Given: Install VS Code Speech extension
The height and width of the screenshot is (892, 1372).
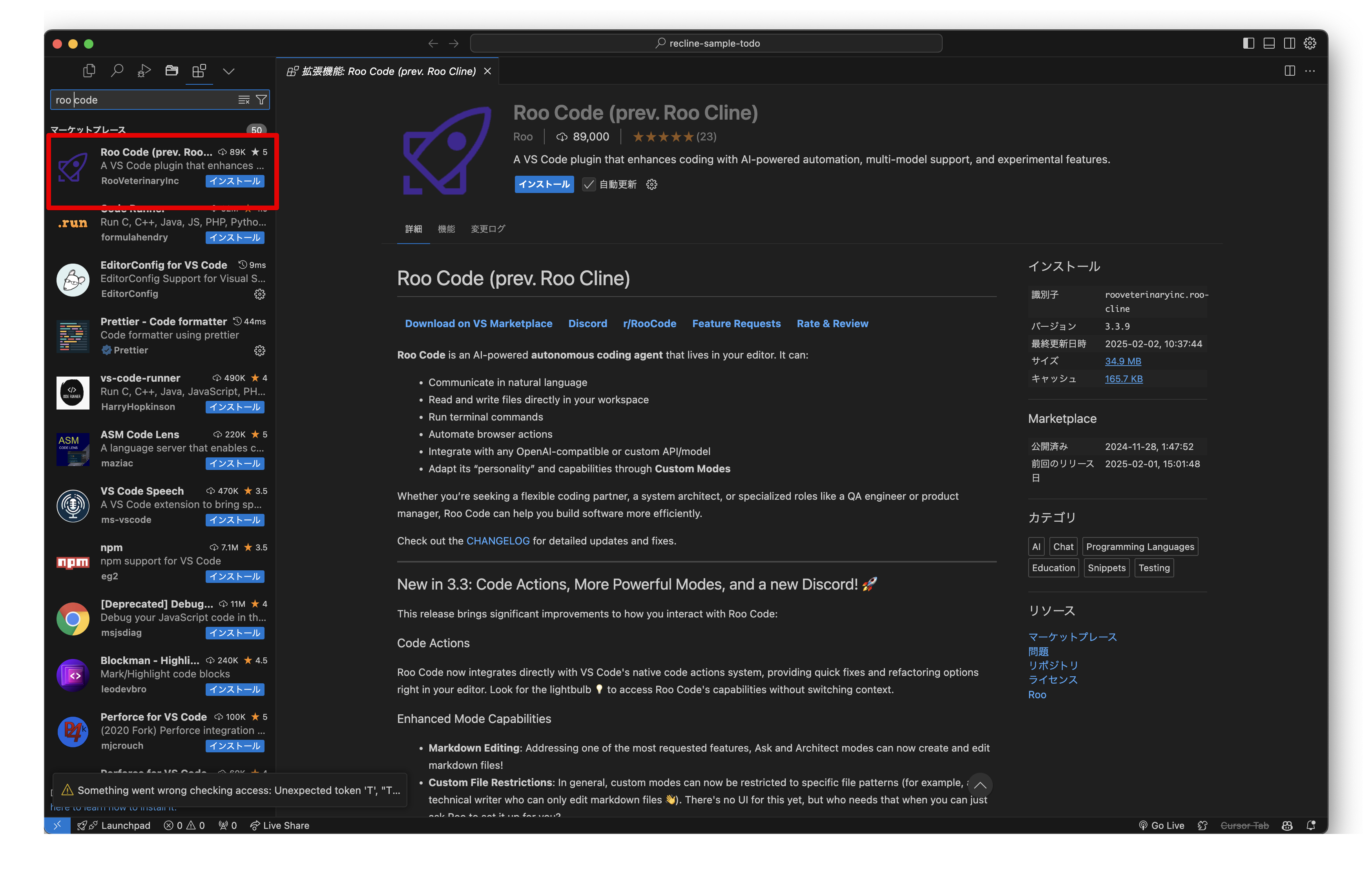Looking at the screenshot, I should 235,520.
